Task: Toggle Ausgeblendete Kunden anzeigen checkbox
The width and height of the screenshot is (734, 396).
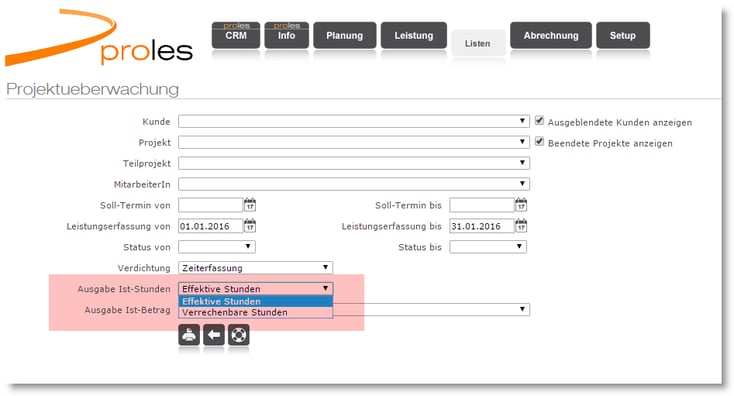Action: [x=539, y=121]
